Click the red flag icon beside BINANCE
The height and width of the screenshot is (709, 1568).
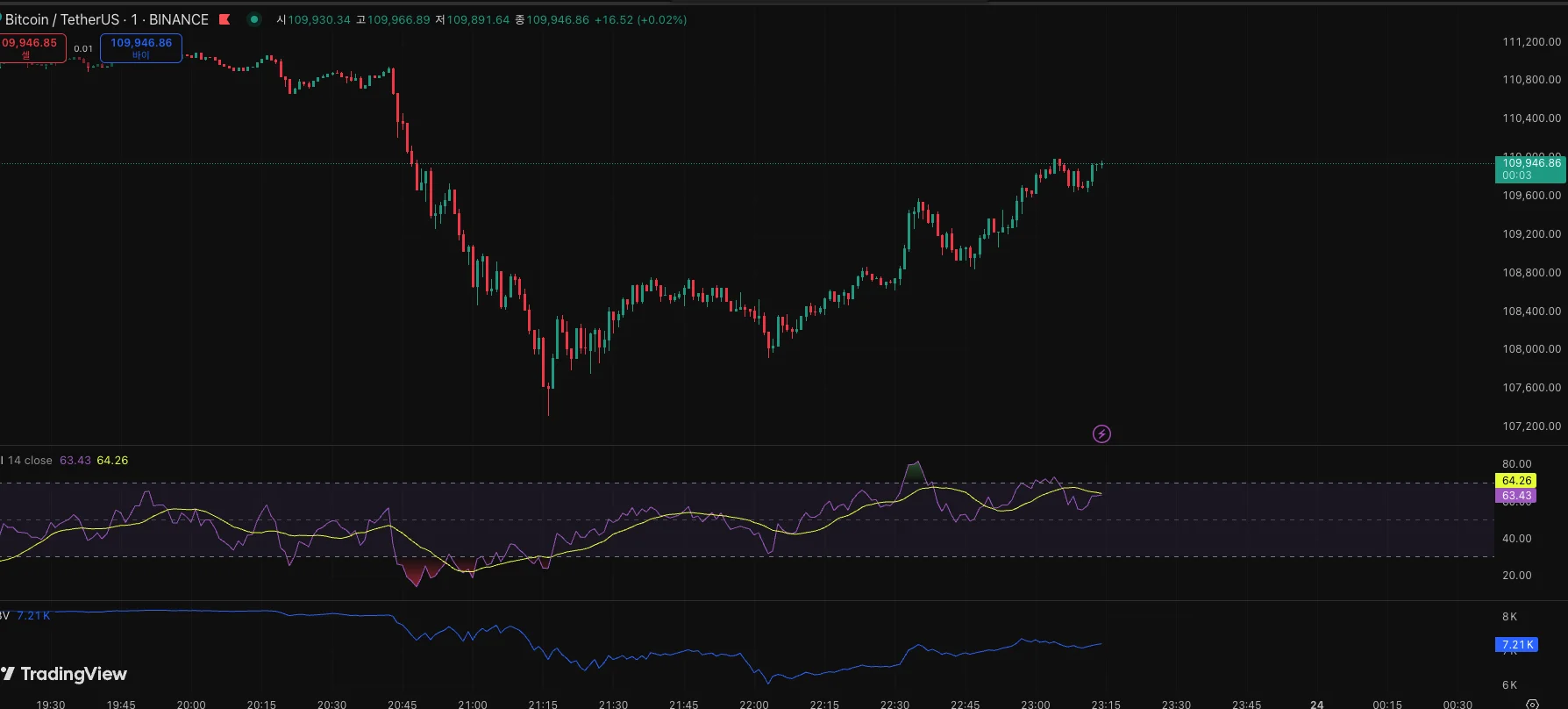click(225, 19)
